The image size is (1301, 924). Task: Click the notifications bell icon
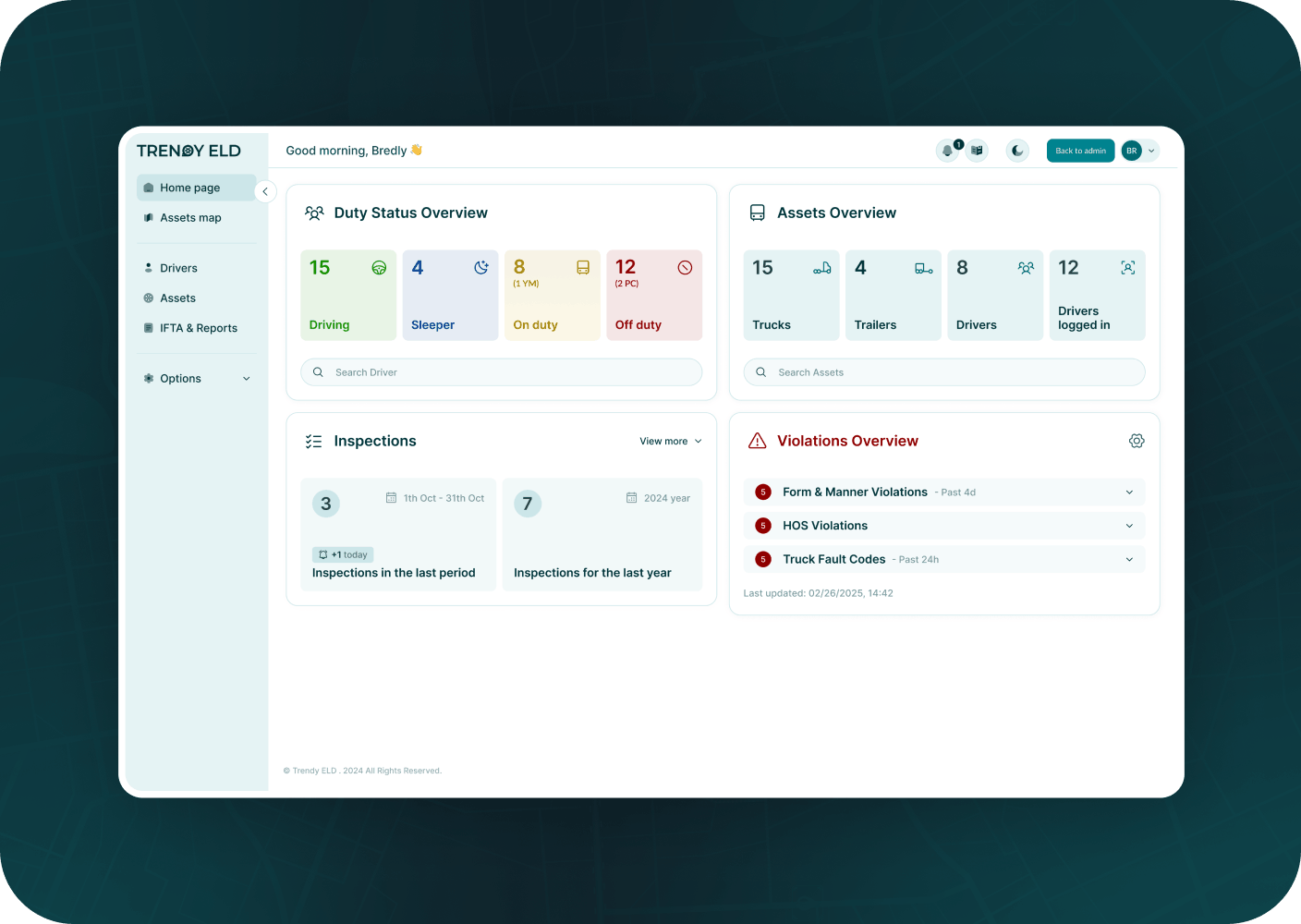click(947, 151)
